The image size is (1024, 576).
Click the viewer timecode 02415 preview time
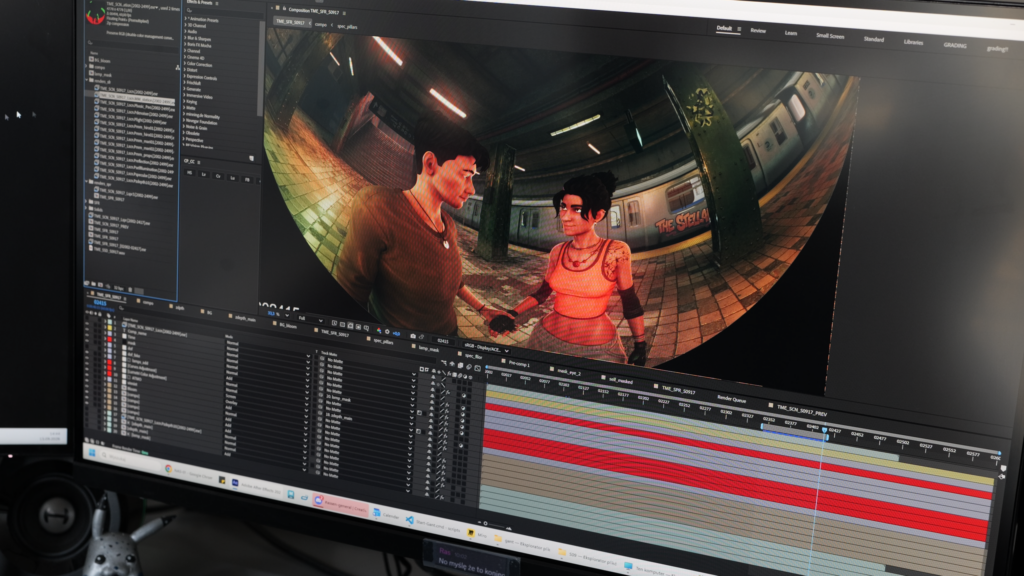(x=443, y=341)
